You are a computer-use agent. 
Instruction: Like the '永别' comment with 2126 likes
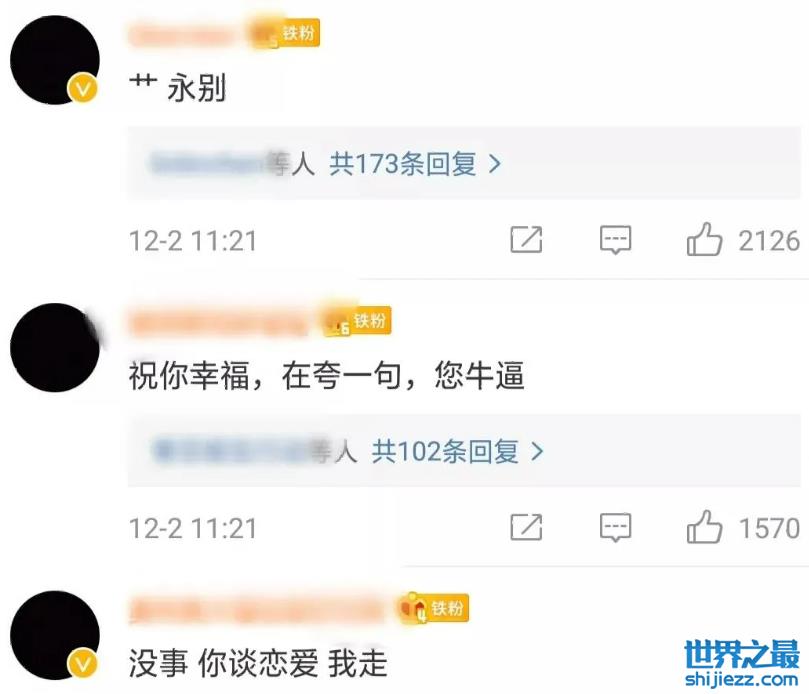(x=704, y=239)
